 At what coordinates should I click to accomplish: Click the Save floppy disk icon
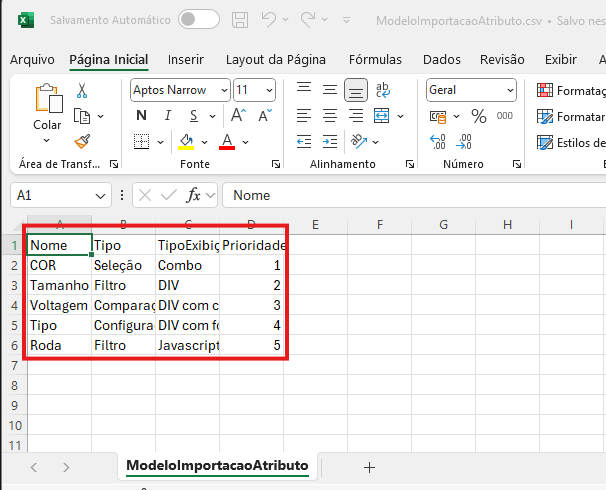(x=240, y=20)
